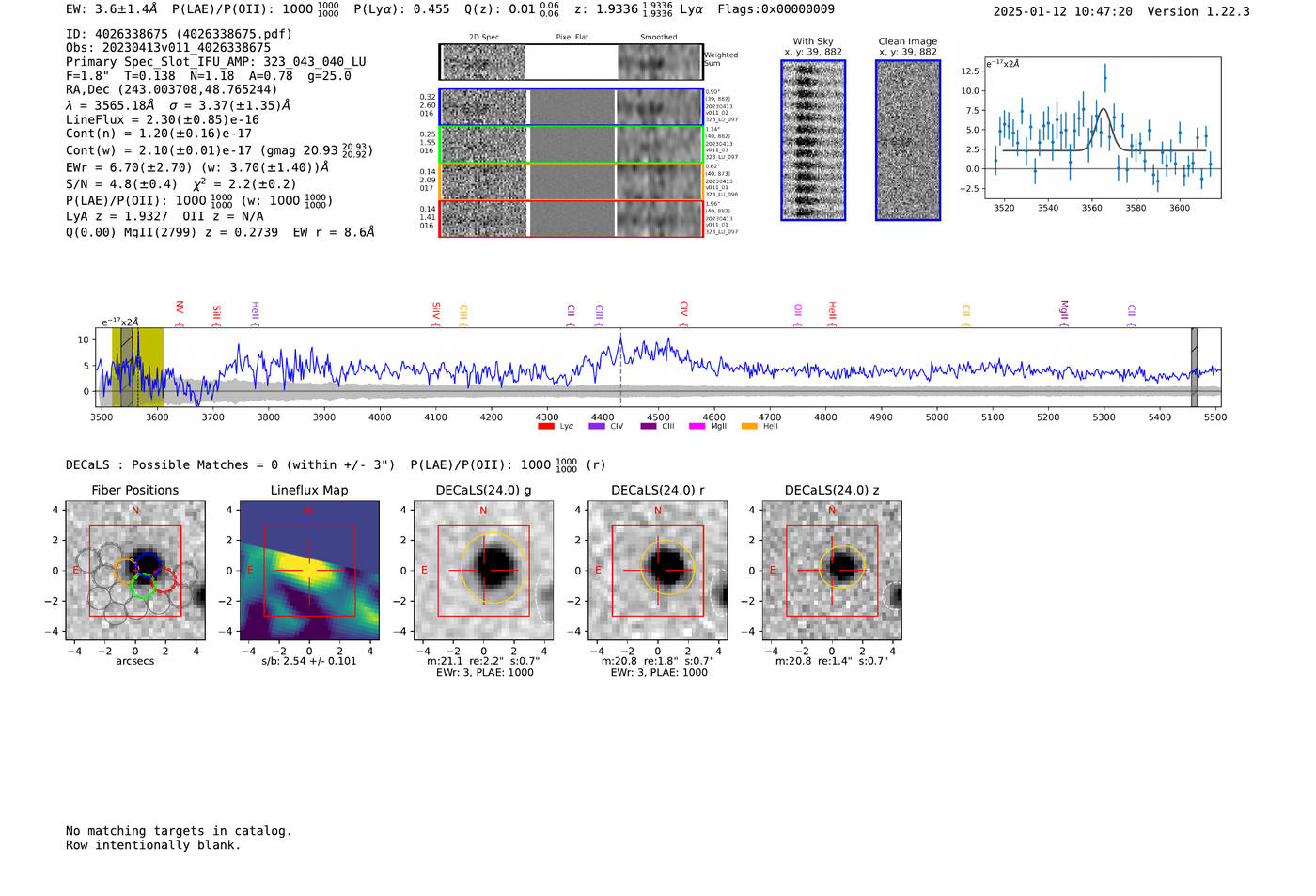The width and height of the screenshot is (1316, 896).
Task: Click the gray hatched band near 5460
Action: coord(1194,367)
